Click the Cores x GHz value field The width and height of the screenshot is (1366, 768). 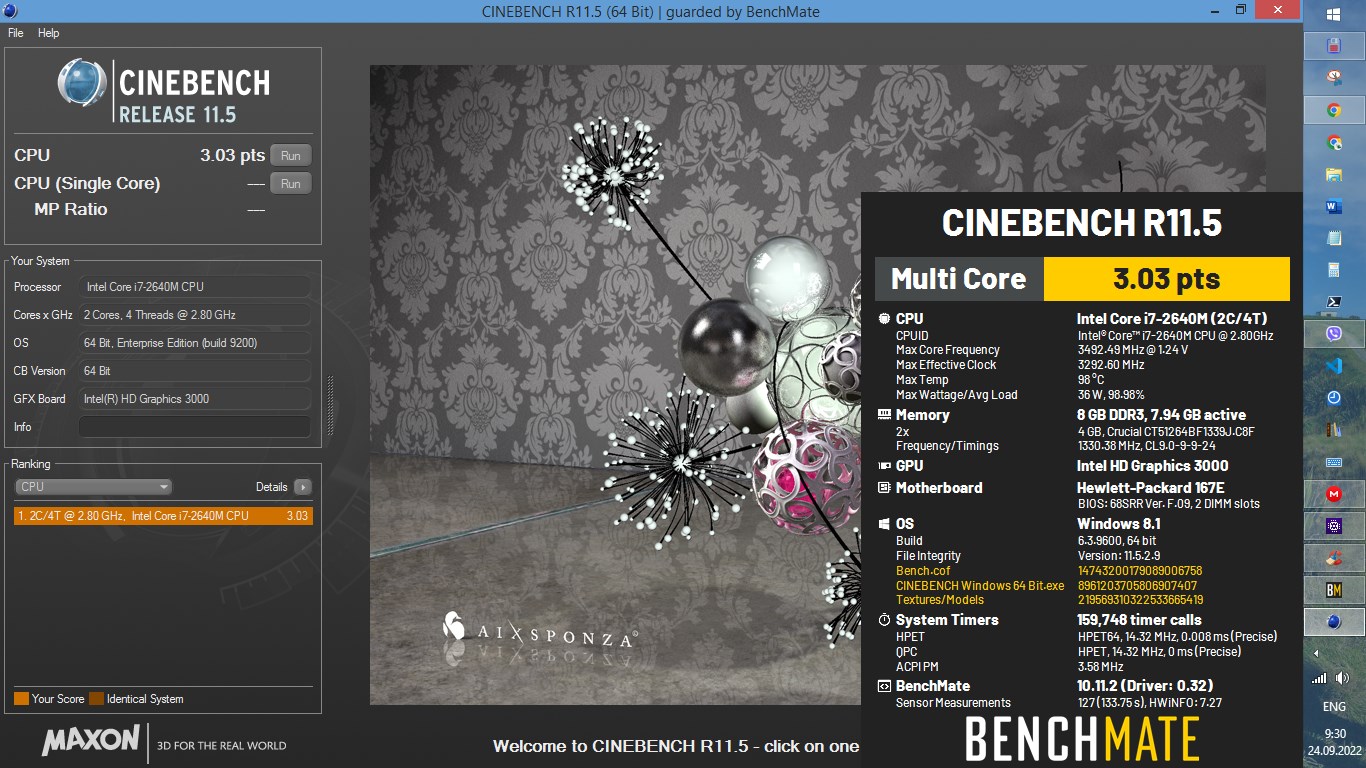[x=194, y=315]
